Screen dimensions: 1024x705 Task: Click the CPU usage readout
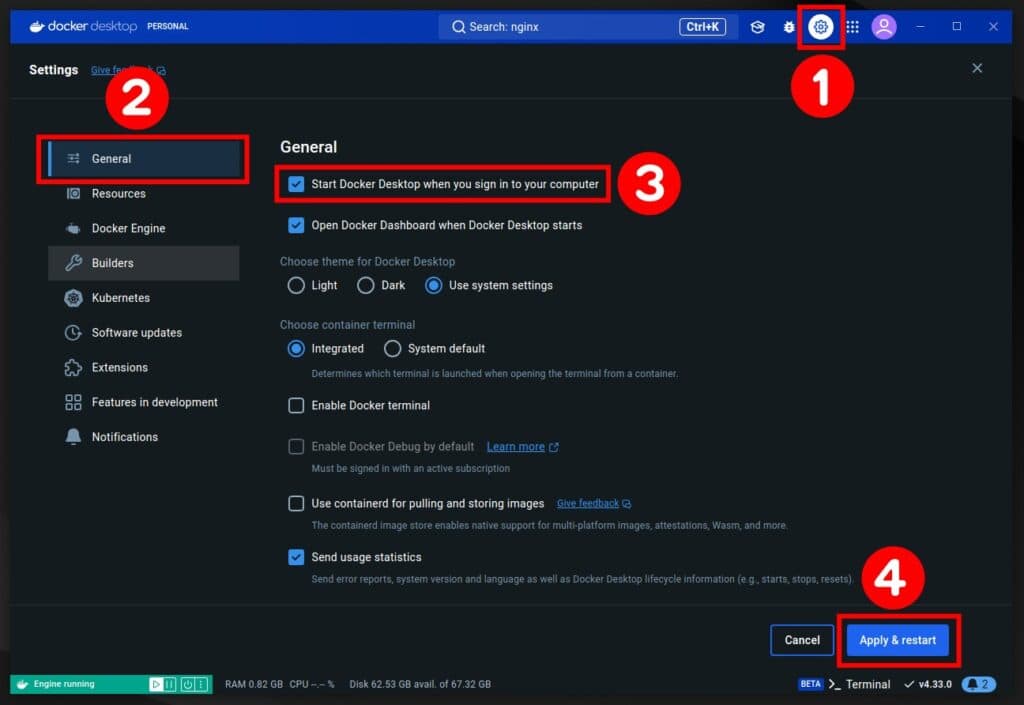click(312, 684)
